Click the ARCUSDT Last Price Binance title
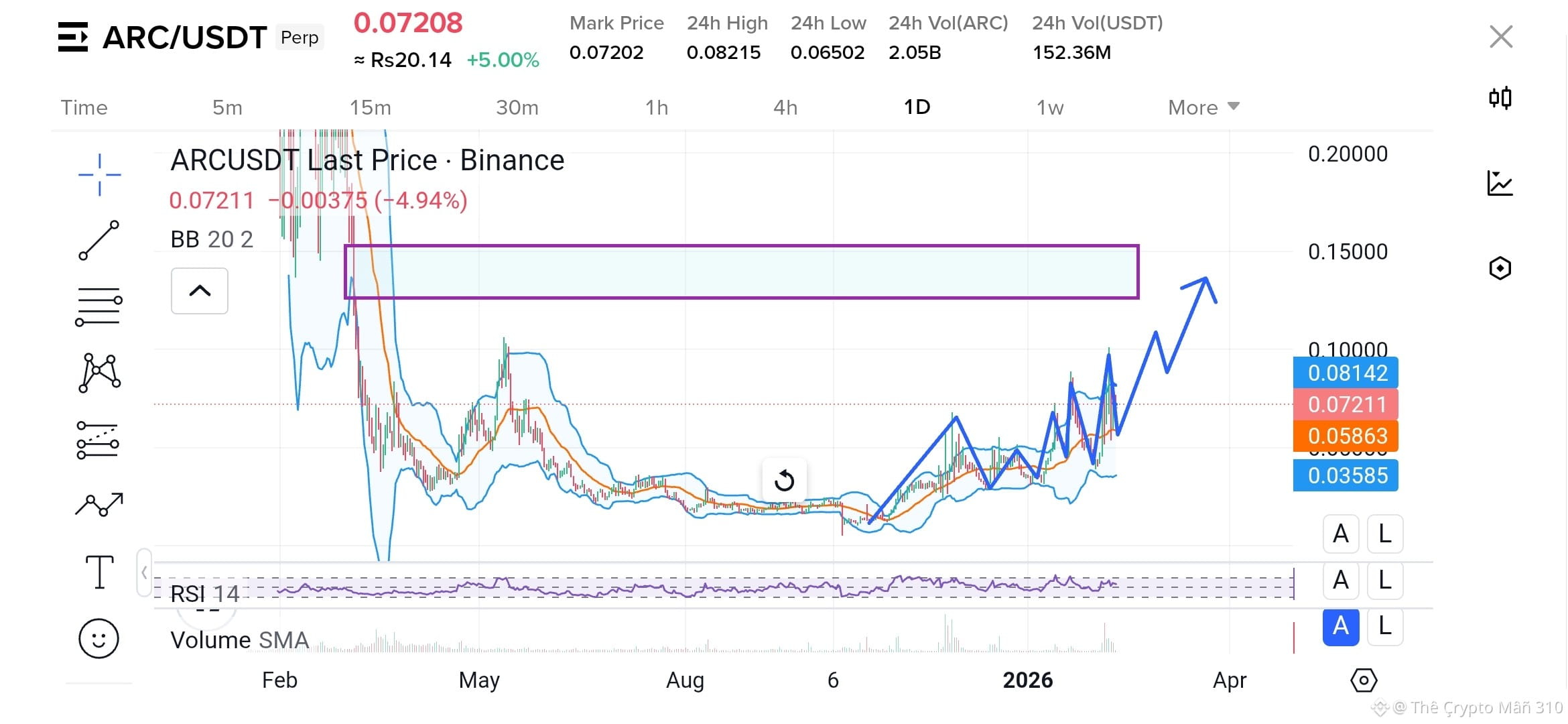Viewport: 1568px width, 724px height. click(367, 161)
